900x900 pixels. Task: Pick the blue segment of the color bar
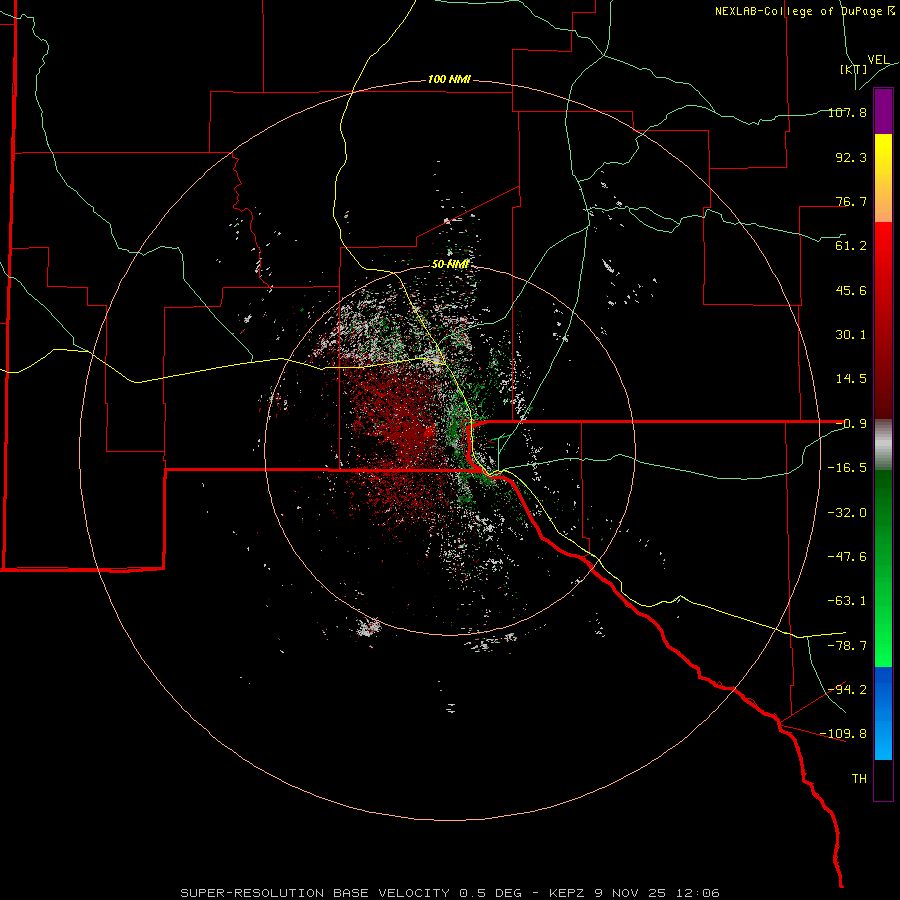point(883,713)
